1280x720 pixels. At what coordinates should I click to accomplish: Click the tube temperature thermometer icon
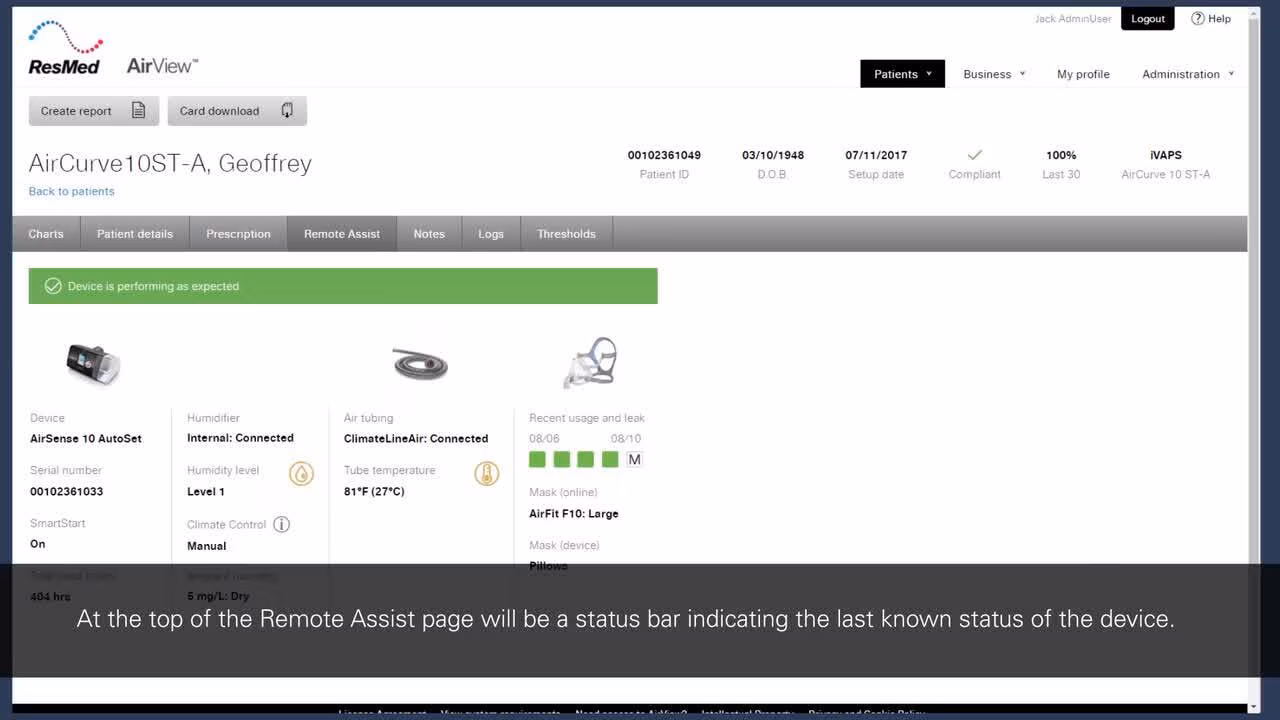click(486, 474)
